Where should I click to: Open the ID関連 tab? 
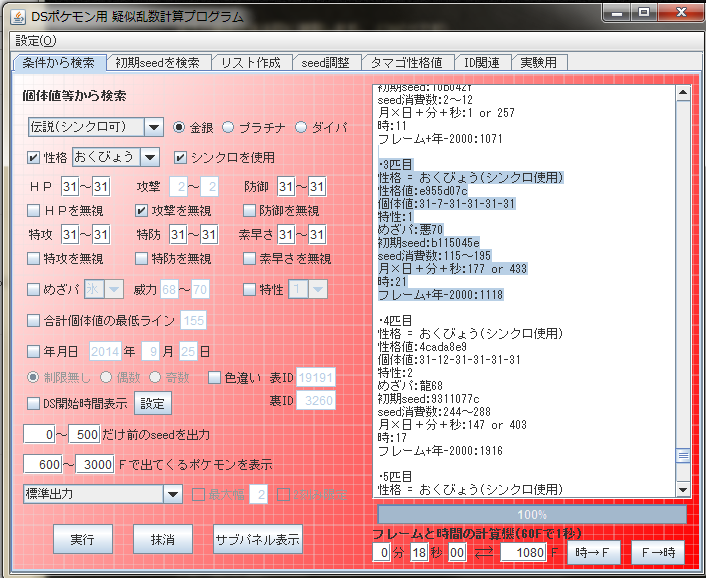click(482, 63)
